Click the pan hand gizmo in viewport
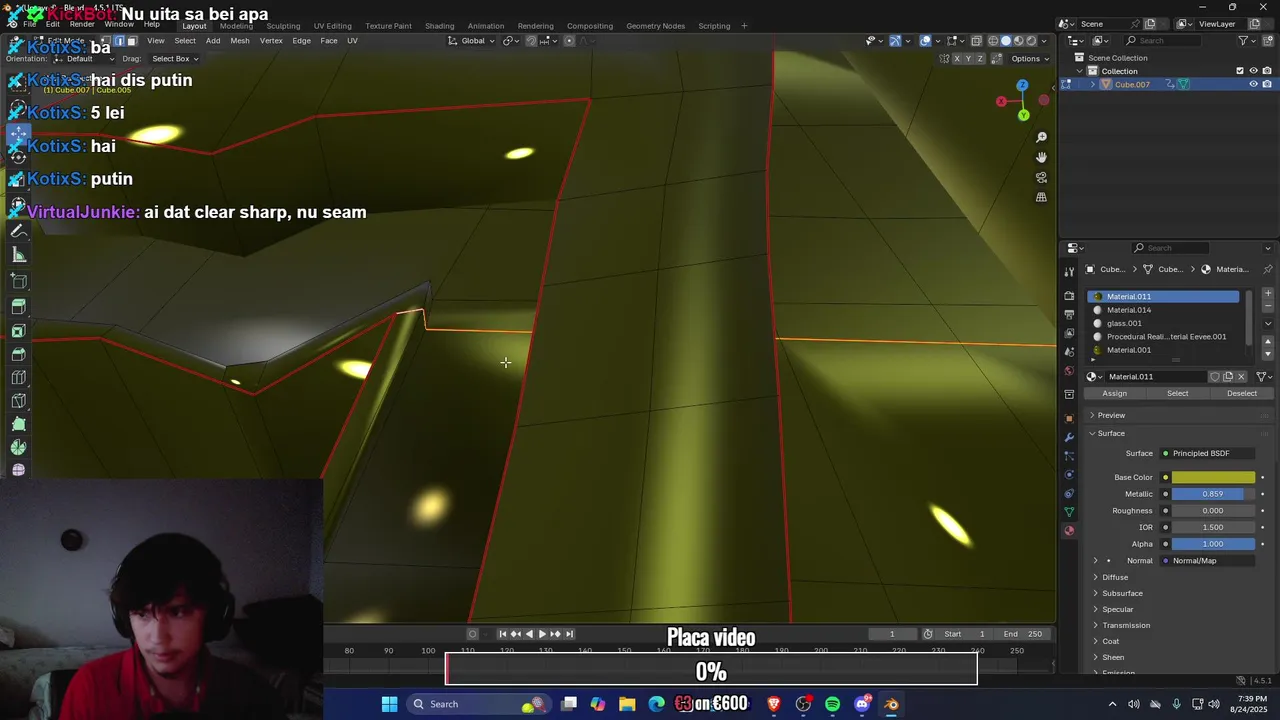Viewport: 1280px width, 720px height. pyautogui.click(x=1041, y=157)
